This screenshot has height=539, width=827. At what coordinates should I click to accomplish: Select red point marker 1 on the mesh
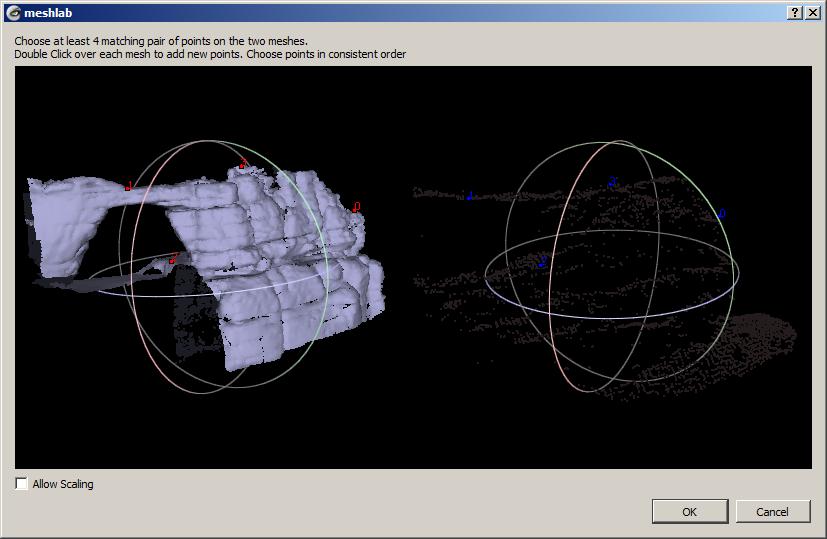(129, 186)
